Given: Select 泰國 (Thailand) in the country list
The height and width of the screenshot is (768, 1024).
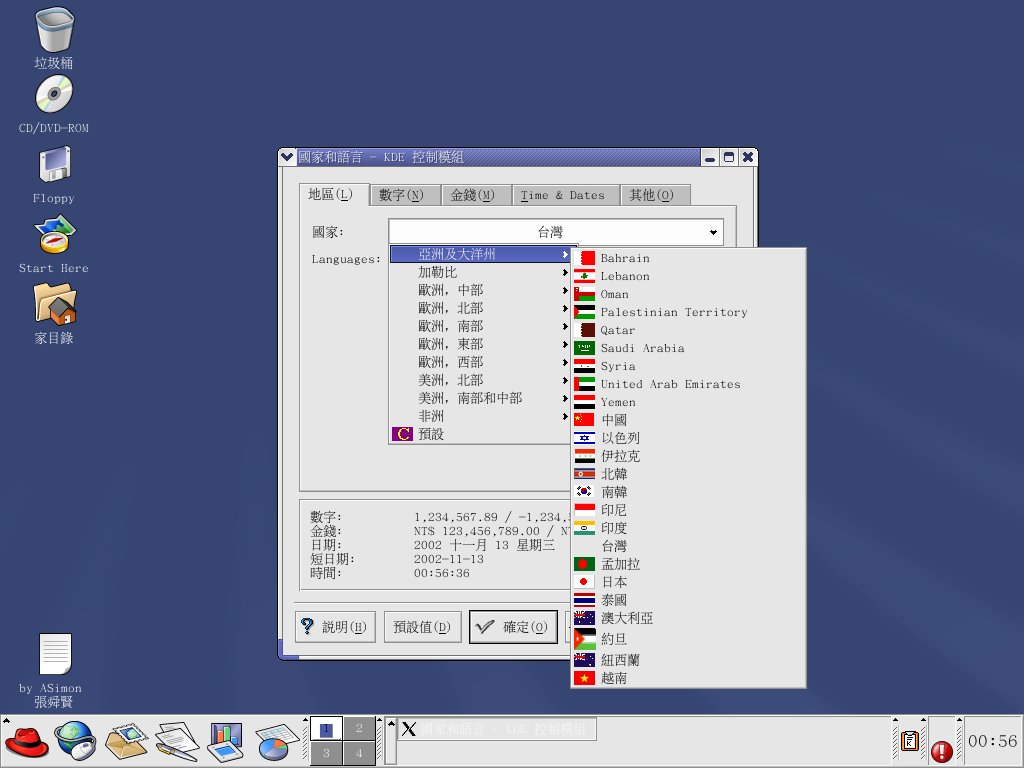Looking at the screenshot, I should tap(688, 600).
